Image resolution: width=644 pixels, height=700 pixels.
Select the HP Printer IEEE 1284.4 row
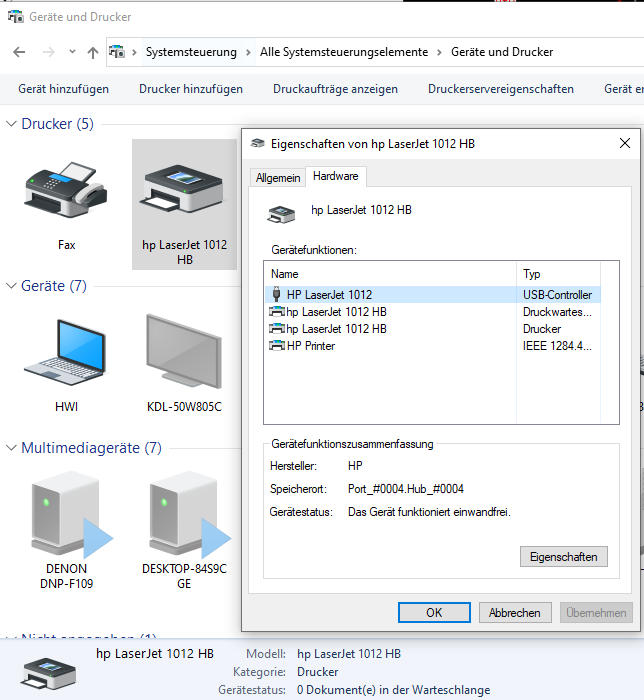(432, 346)
